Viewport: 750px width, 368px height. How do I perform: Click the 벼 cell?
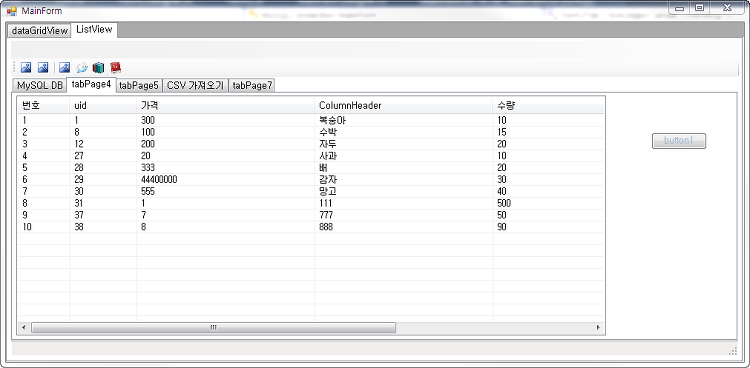point(323,168)
